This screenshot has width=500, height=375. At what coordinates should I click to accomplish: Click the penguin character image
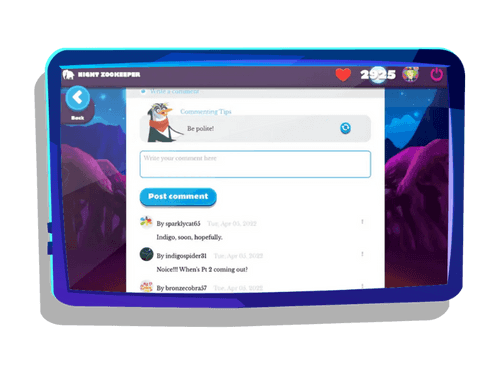coord(163,122)
